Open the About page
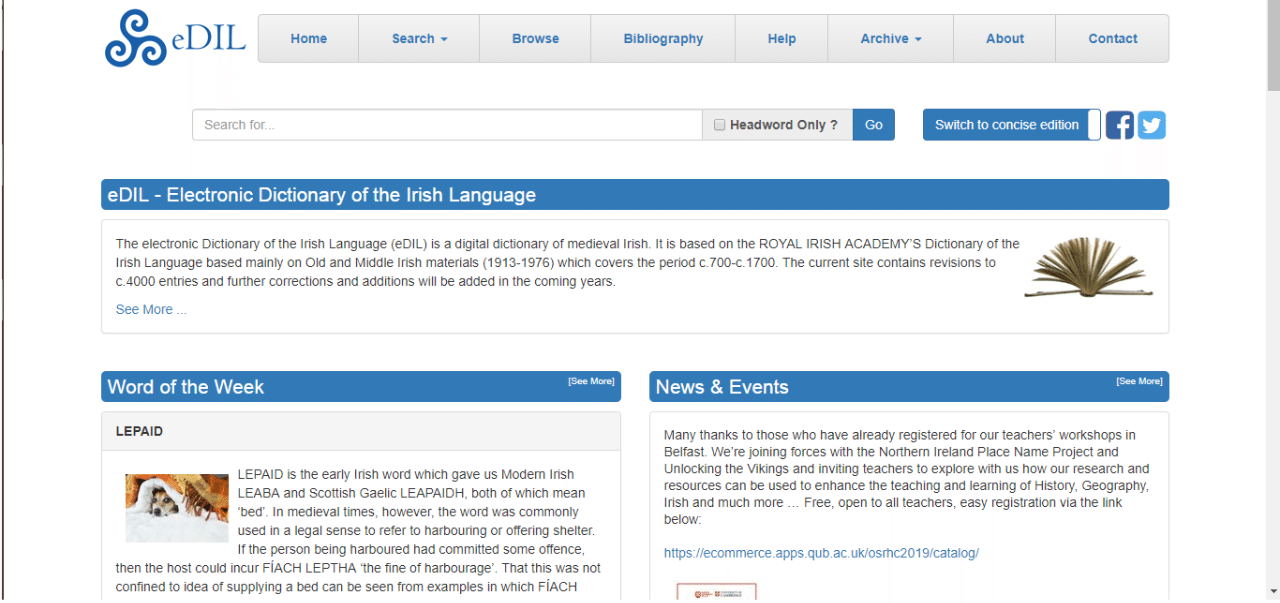1280x603 pixels. [1005, 39]
